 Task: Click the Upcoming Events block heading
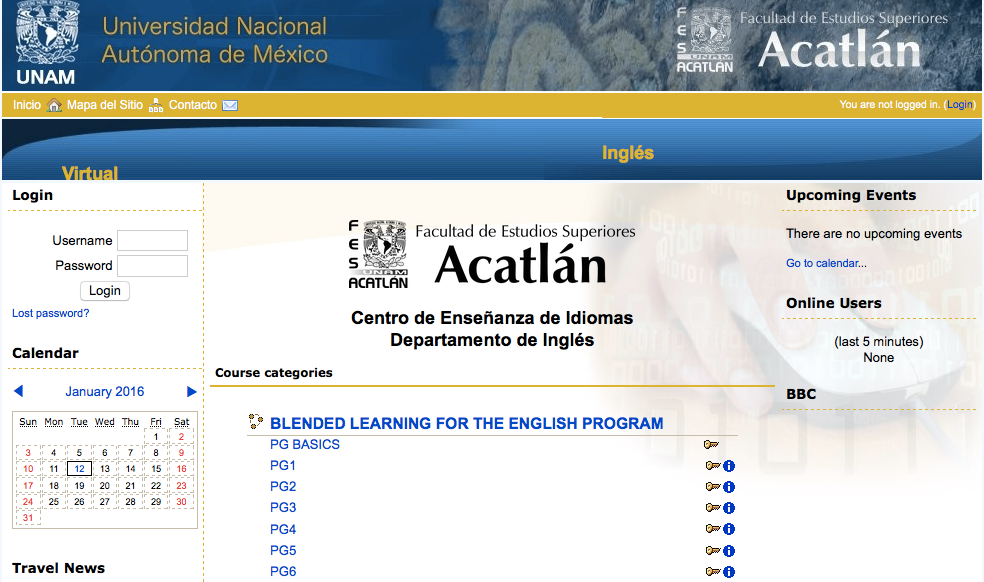click(x=851, y=195)
